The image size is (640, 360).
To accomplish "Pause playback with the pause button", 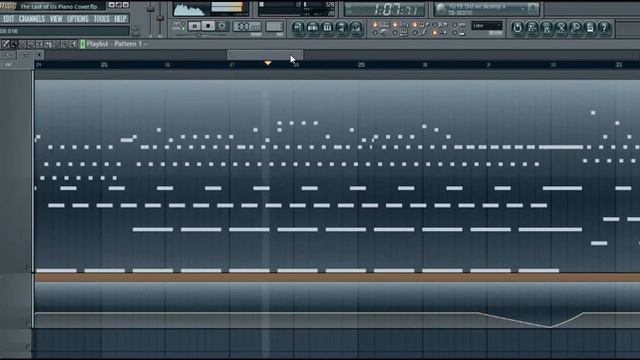I will click(195, 26).
